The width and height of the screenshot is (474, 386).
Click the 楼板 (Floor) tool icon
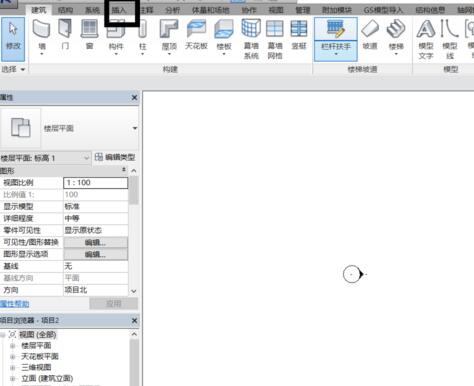point(224,29)
